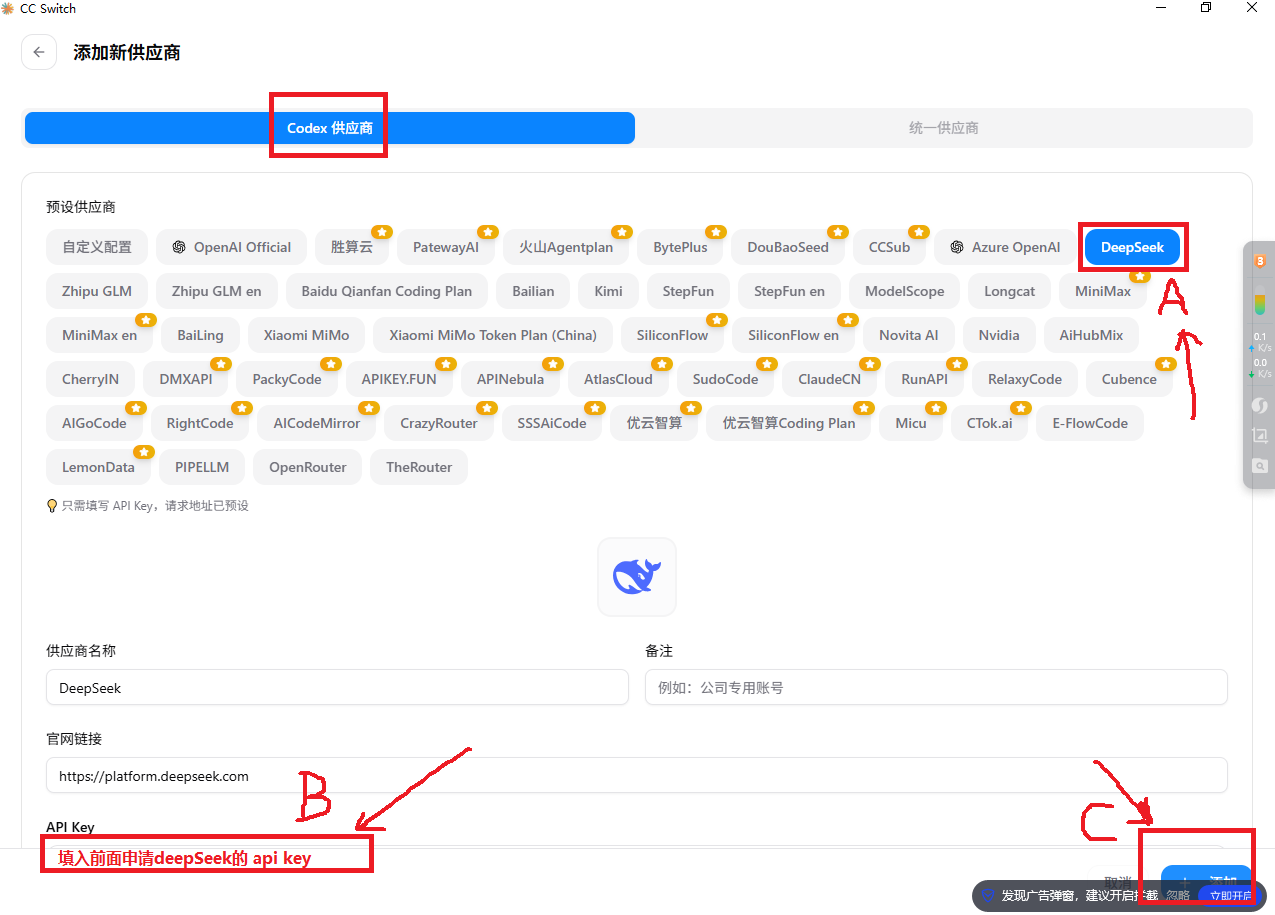This screenshot has width=1275, height=915.
Task: Focus the 供应商名称 input containing DeepSeek
Action: pos(337,688)
